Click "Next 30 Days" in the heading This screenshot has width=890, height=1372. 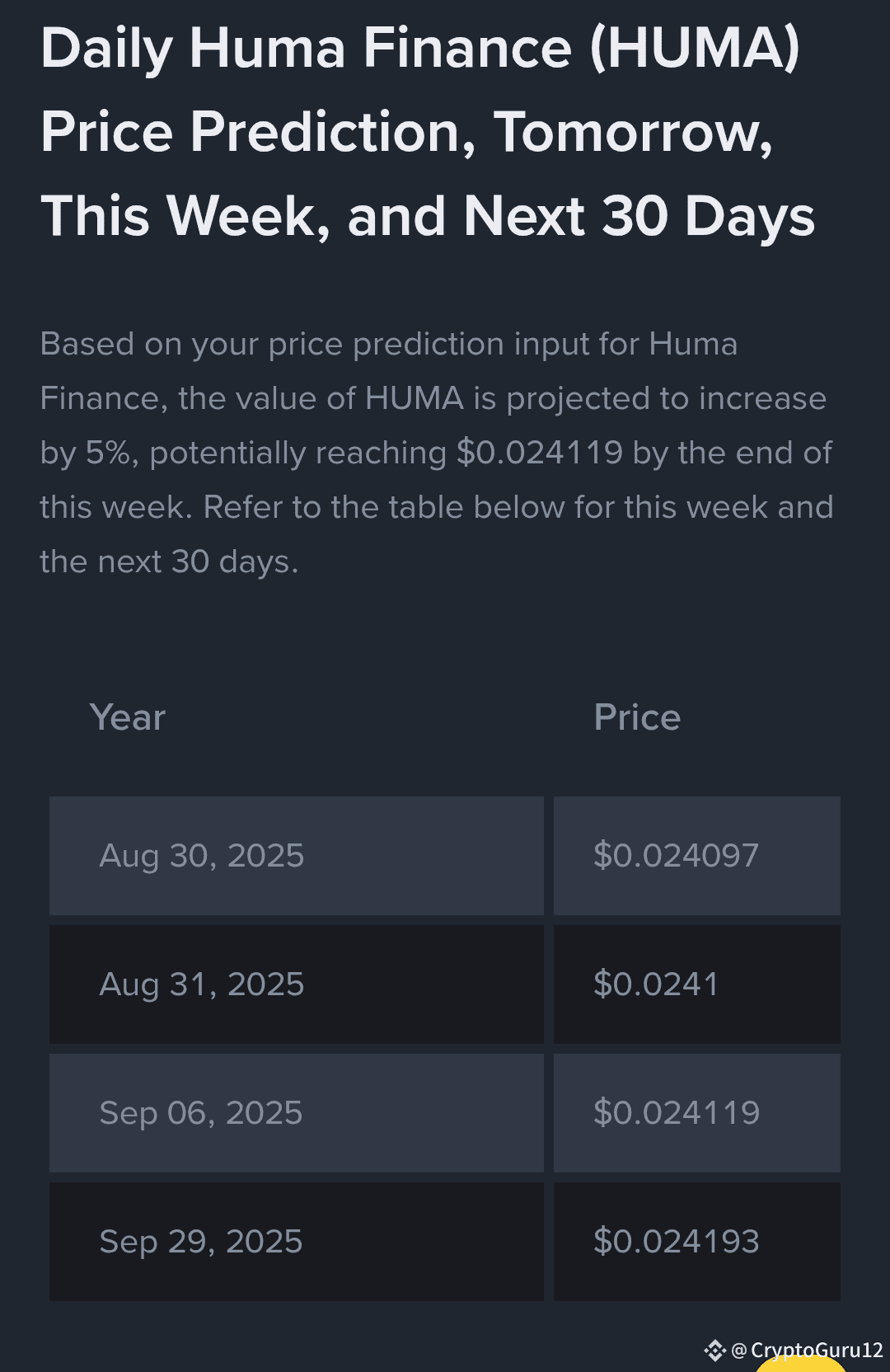(639, 216)
